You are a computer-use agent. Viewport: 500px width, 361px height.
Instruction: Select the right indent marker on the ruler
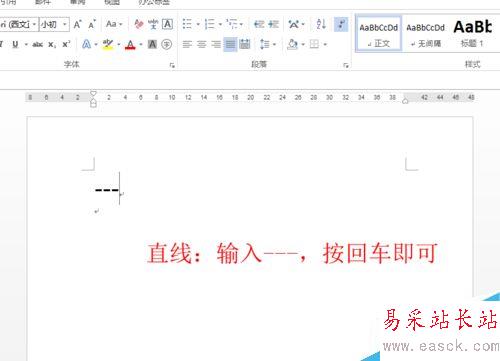coord(405,101)
